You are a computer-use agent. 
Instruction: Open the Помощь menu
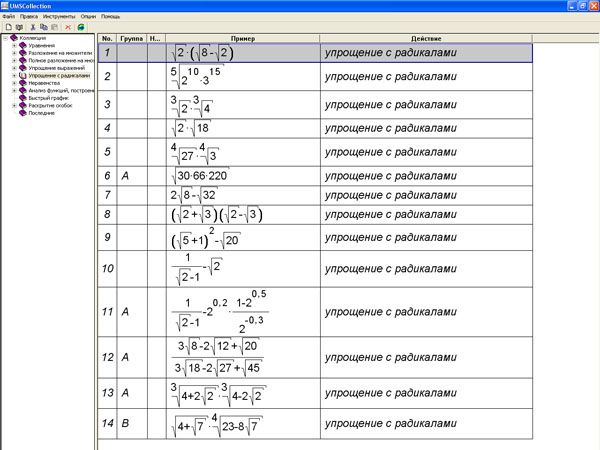(x=110, y=17)
